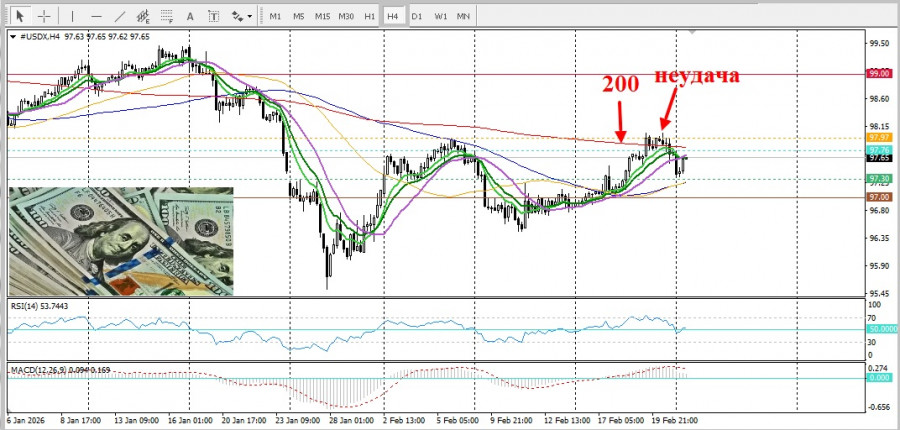
Task: Open the arrows objects dropdown arrow
Action: tap(249, 17)
